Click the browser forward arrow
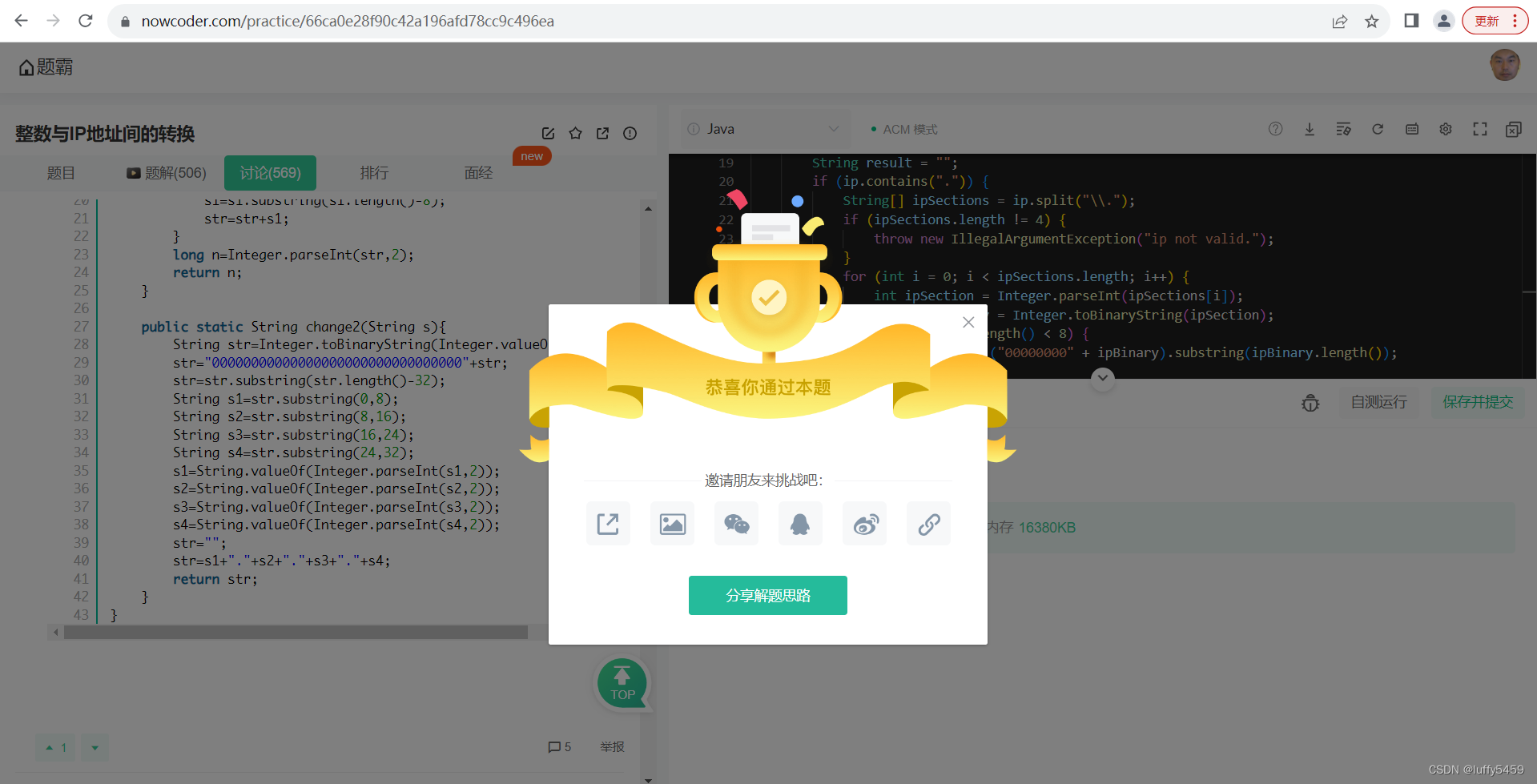Screen dimensions: 1537x784 click(x=54, y=21)
